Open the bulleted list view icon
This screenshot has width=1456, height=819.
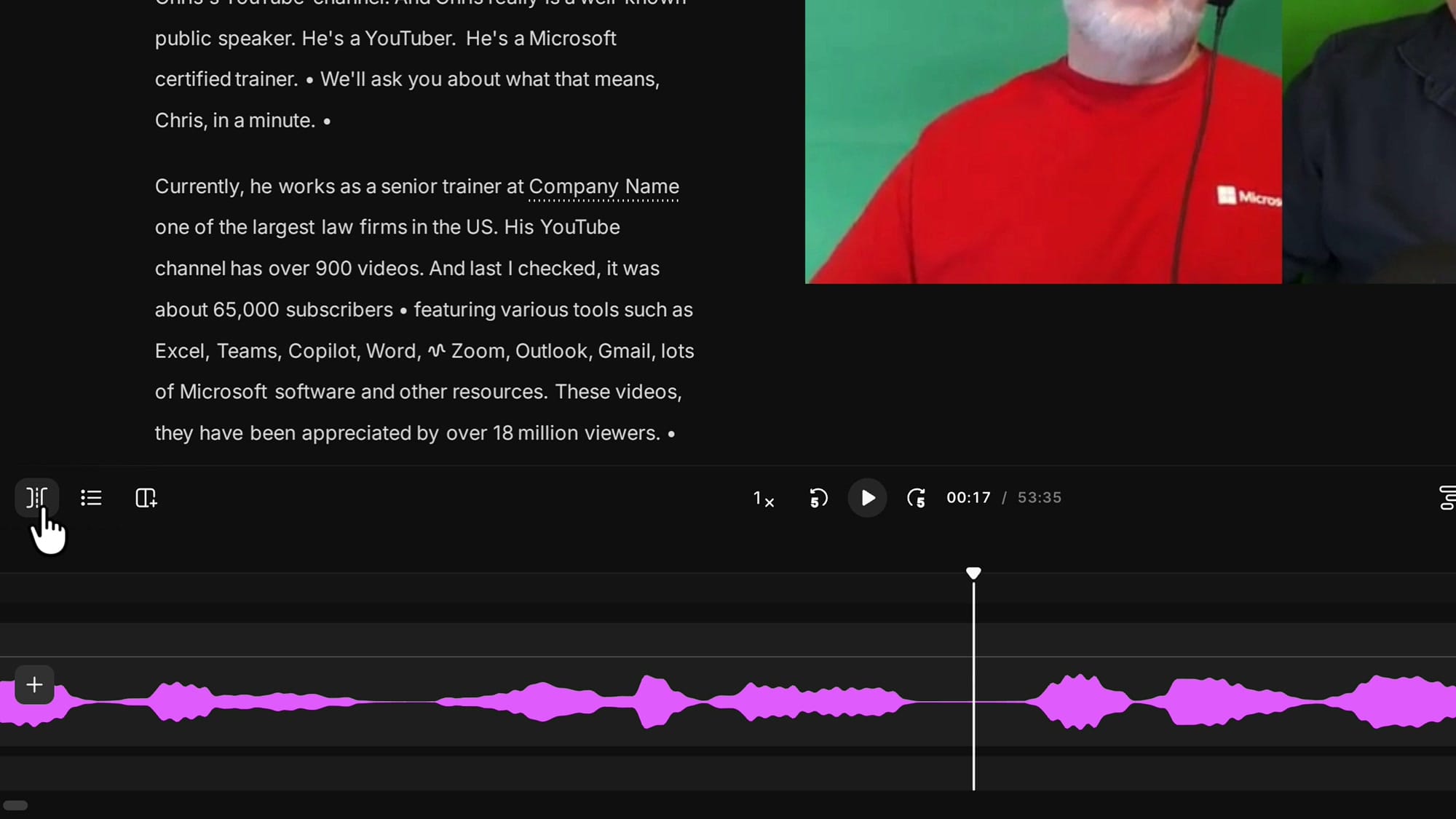coord(91,498)
